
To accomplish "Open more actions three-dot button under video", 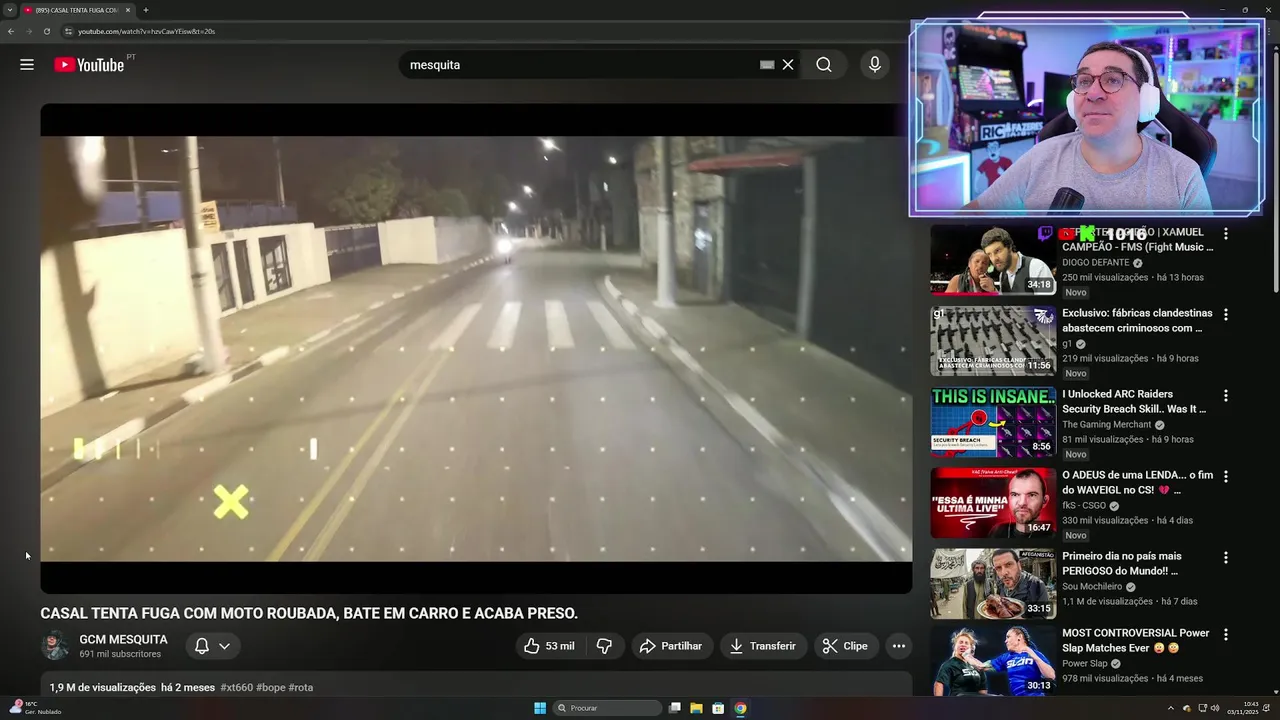I will (899, 646).
